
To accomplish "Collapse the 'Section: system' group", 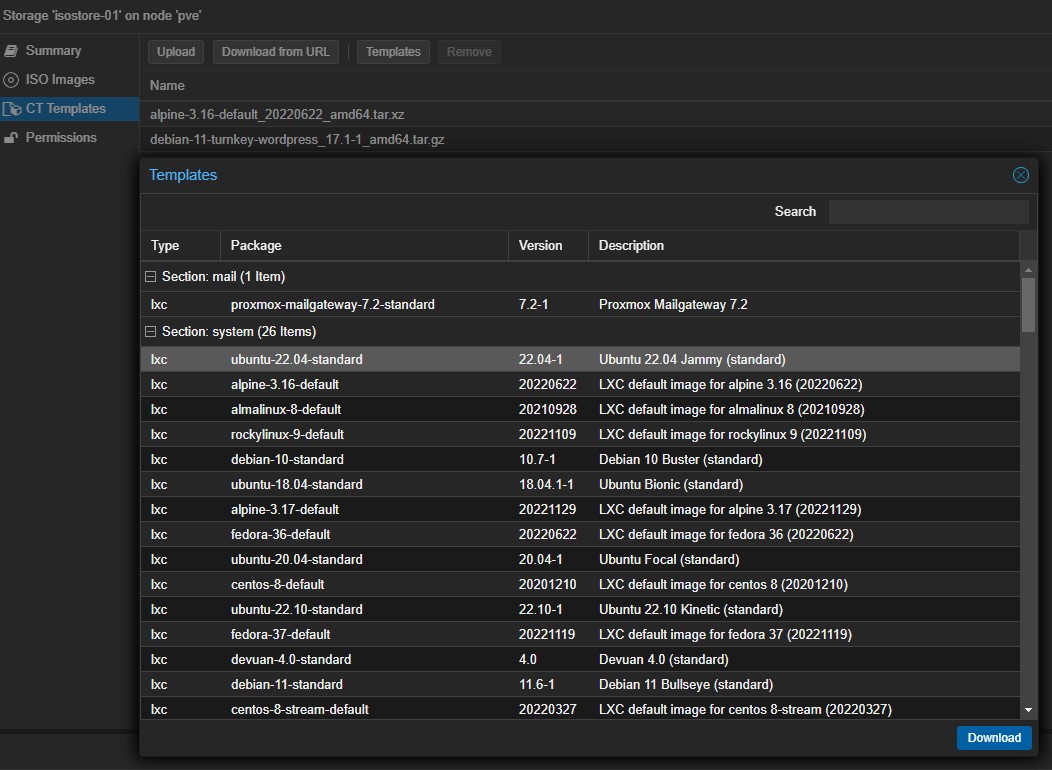I will pos(150,332).
